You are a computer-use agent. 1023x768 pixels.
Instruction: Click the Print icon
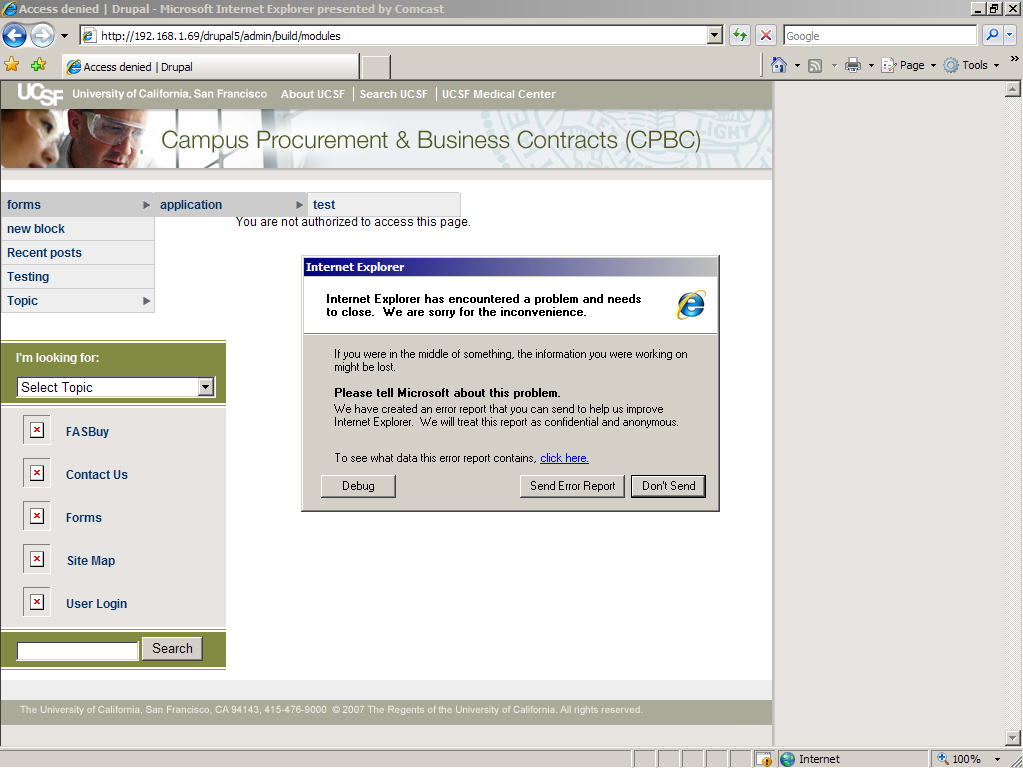[x=853, y=65]
